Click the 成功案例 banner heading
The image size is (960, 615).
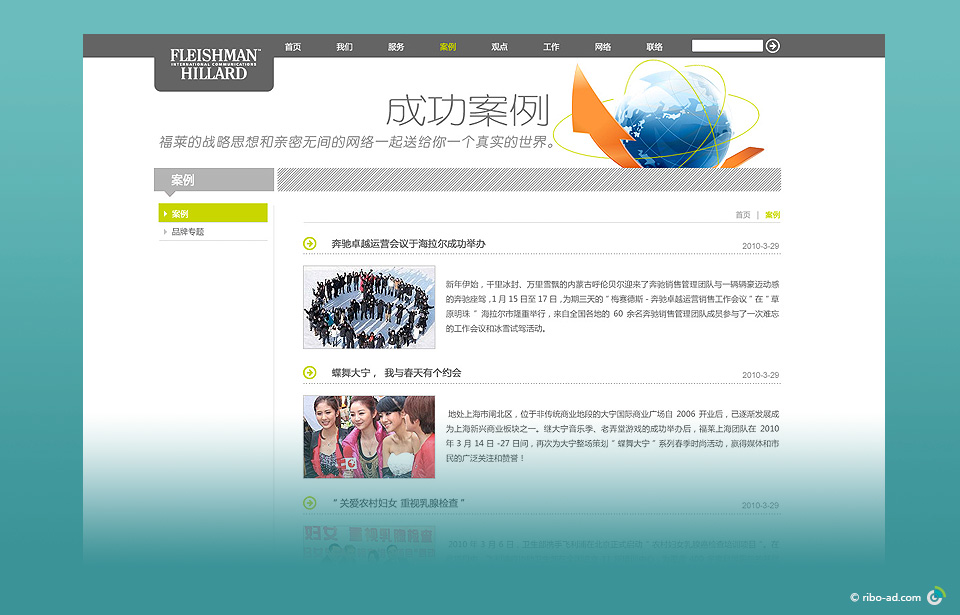point(468,111)
